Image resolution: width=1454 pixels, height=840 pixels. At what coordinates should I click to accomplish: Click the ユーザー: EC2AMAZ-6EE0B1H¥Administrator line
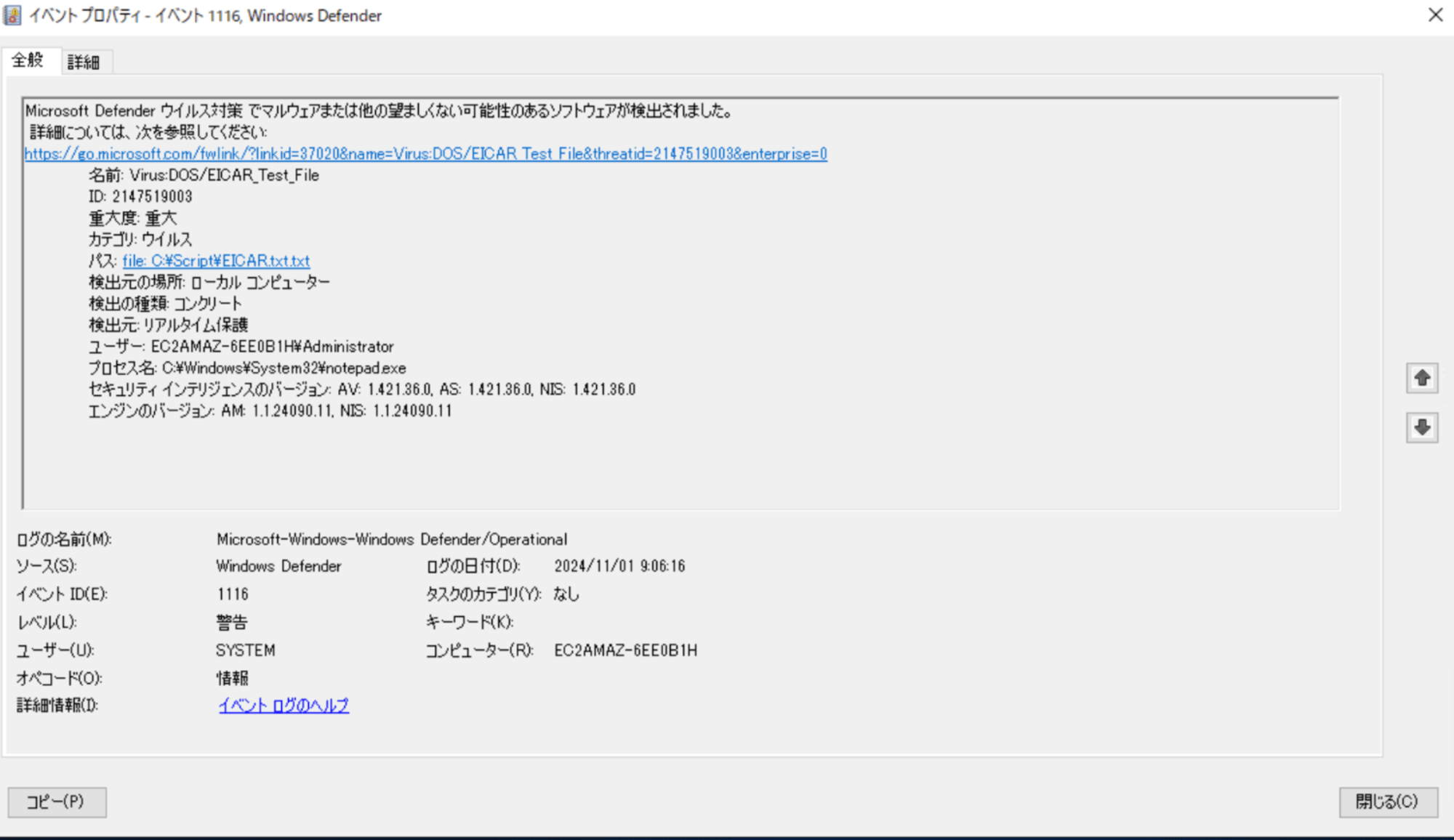tap(241, 347)
